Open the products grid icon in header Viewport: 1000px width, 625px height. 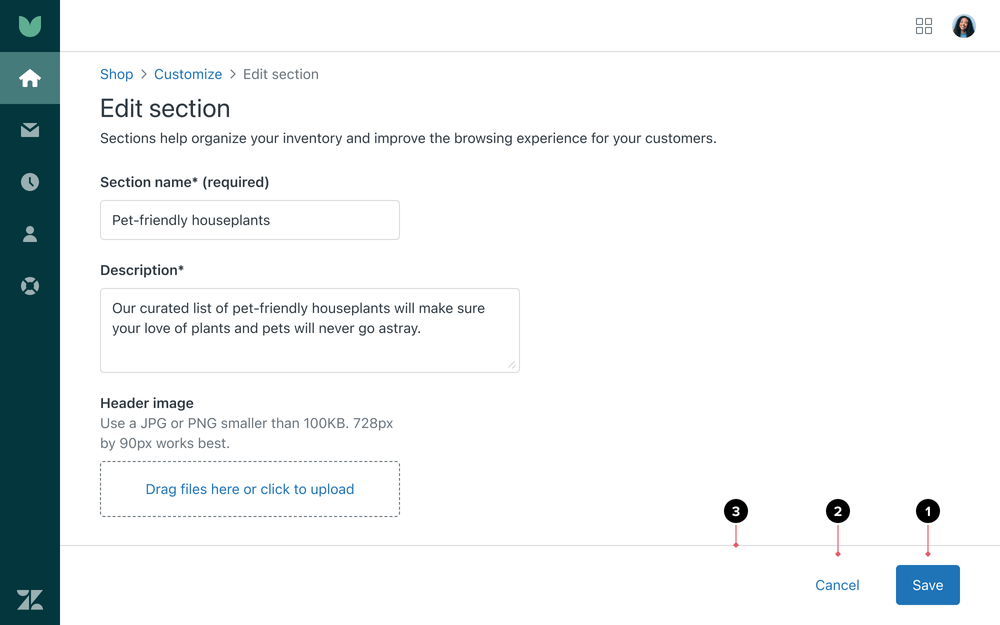click(924, 26)
